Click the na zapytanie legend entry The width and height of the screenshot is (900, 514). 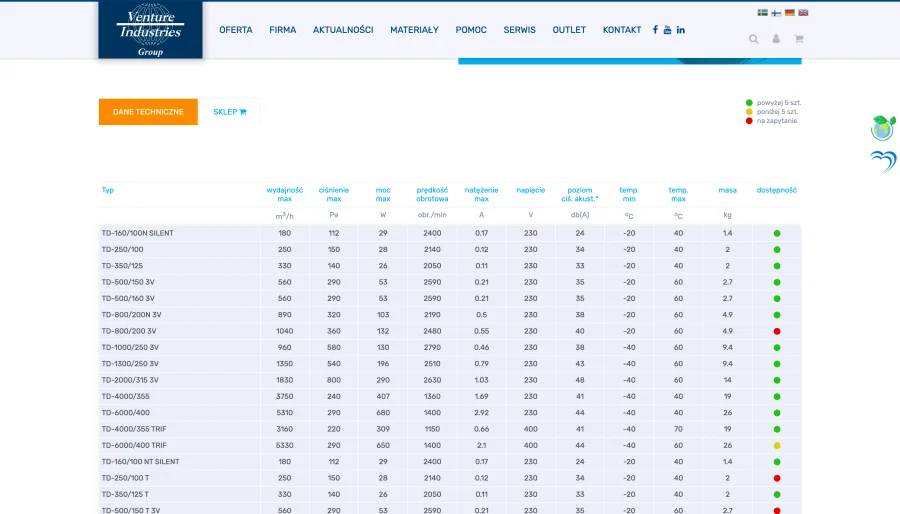pyautogui.click(x=771, y=121)
